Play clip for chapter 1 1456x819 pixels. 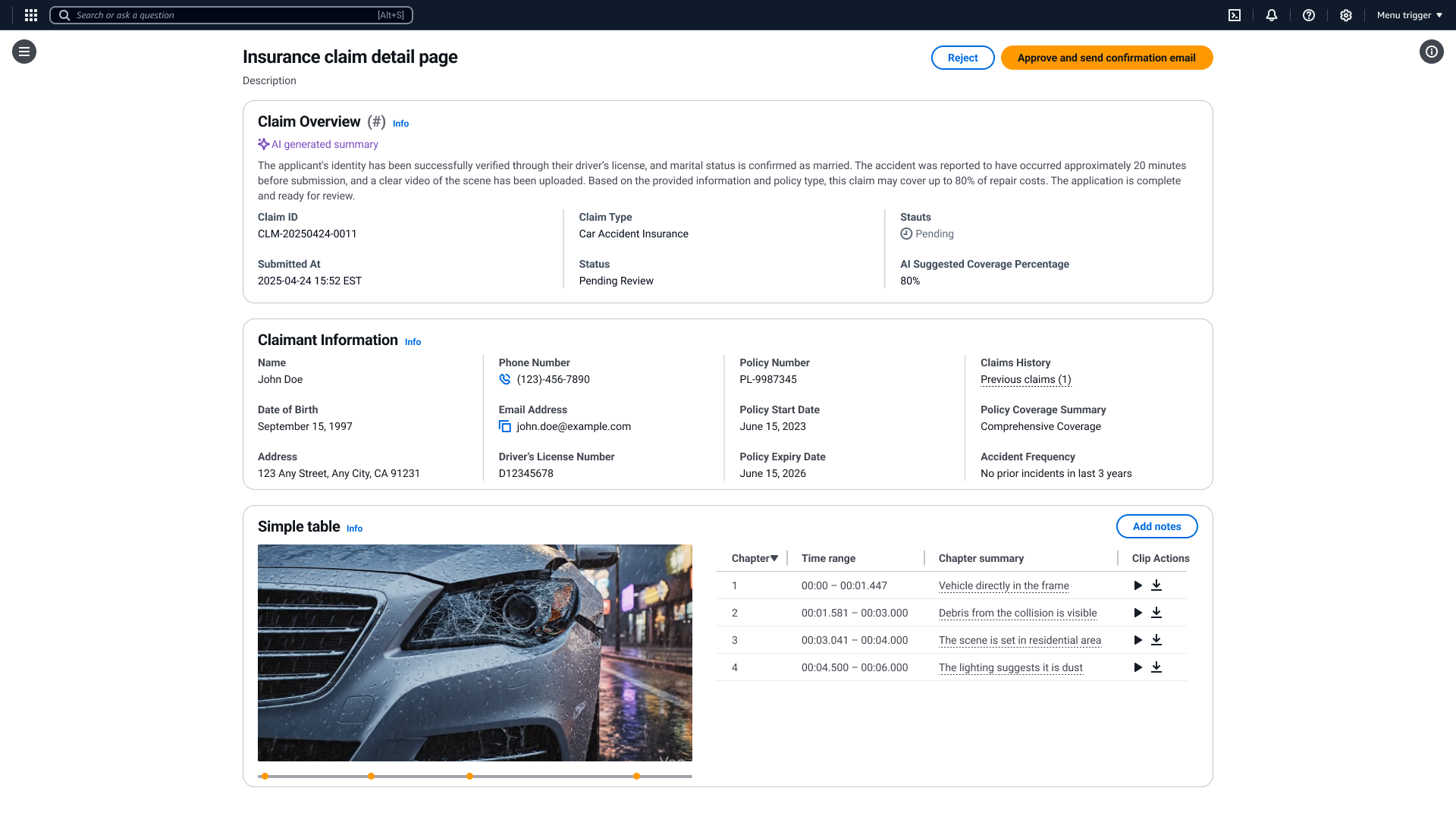click(1137, 585)
